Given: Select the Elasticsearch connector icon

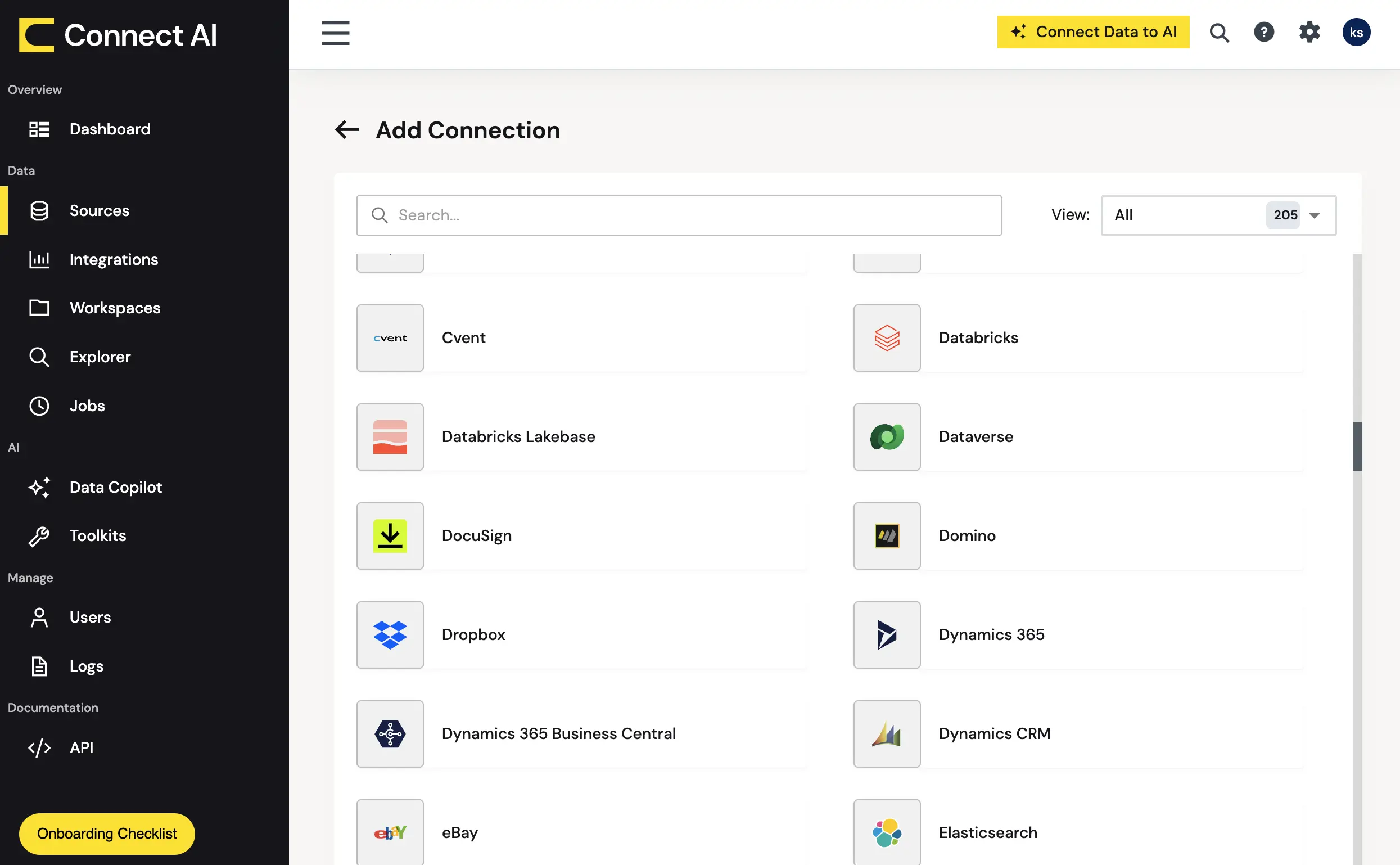Looking at the screenshot, I should pos(887,832).
